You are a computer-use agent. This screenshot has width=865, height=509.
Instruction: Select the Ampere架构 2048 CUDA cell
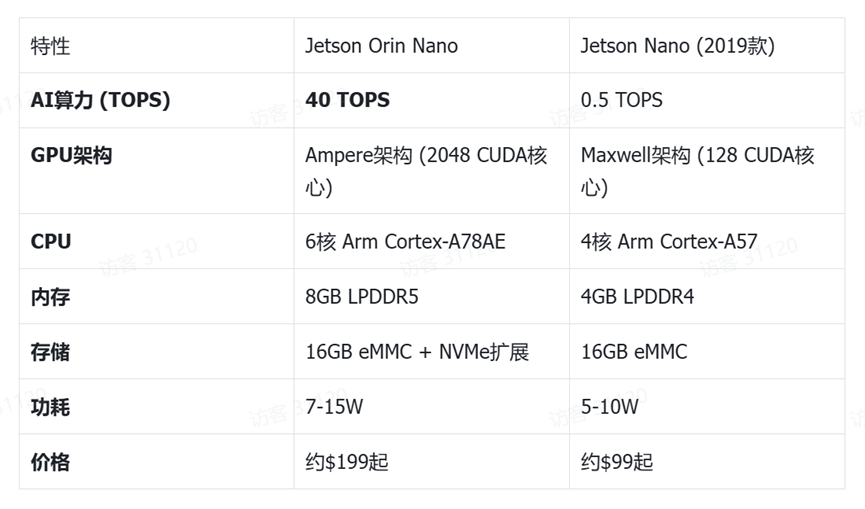(426, 171)
